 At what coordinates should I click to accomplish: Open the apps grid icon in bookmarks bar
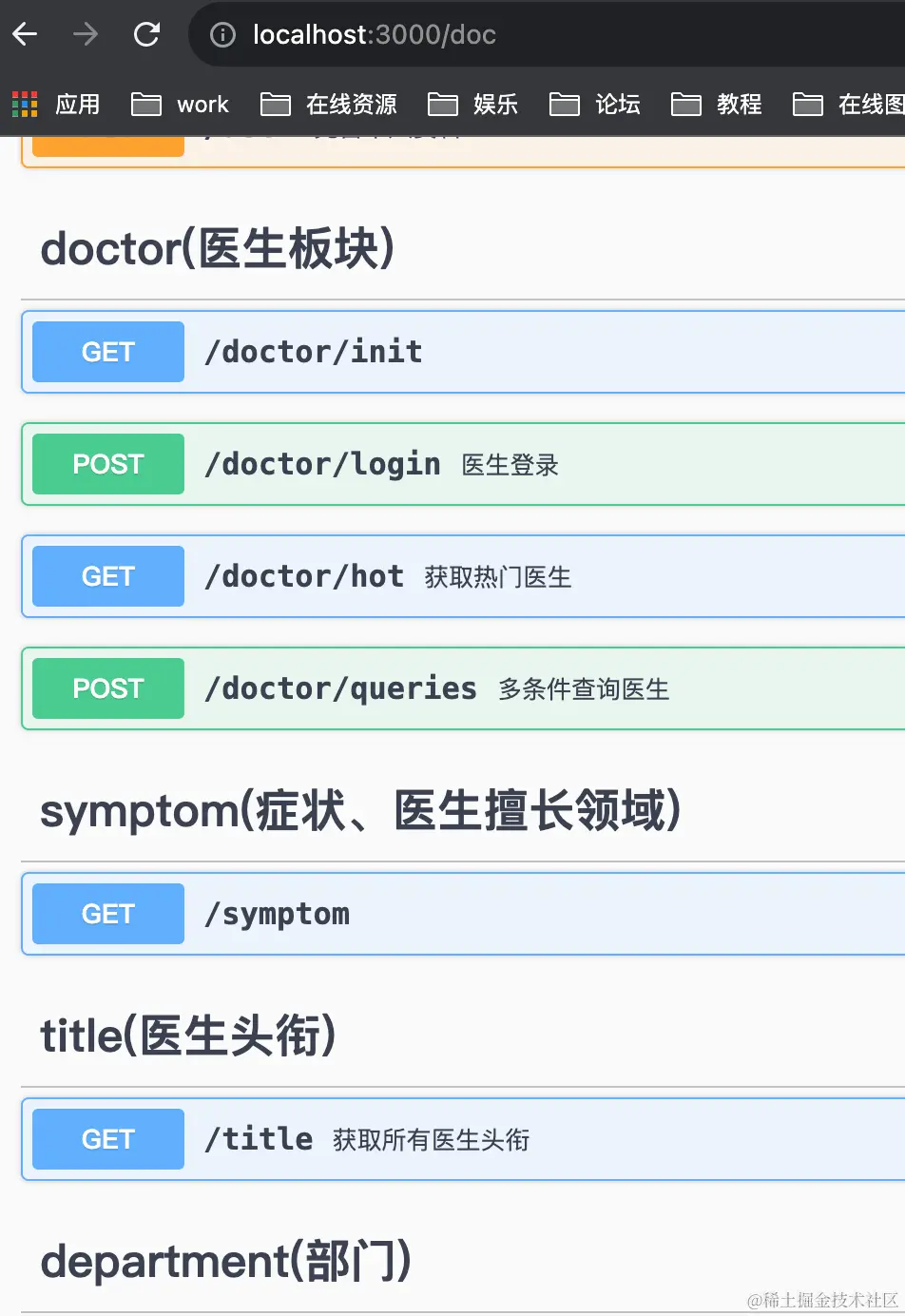coord(25,104)
